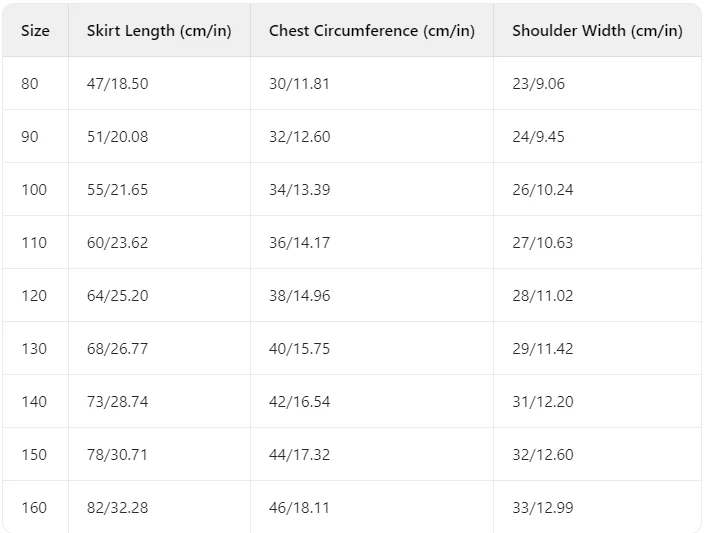Click the size 100 row label

pos(34,190)
